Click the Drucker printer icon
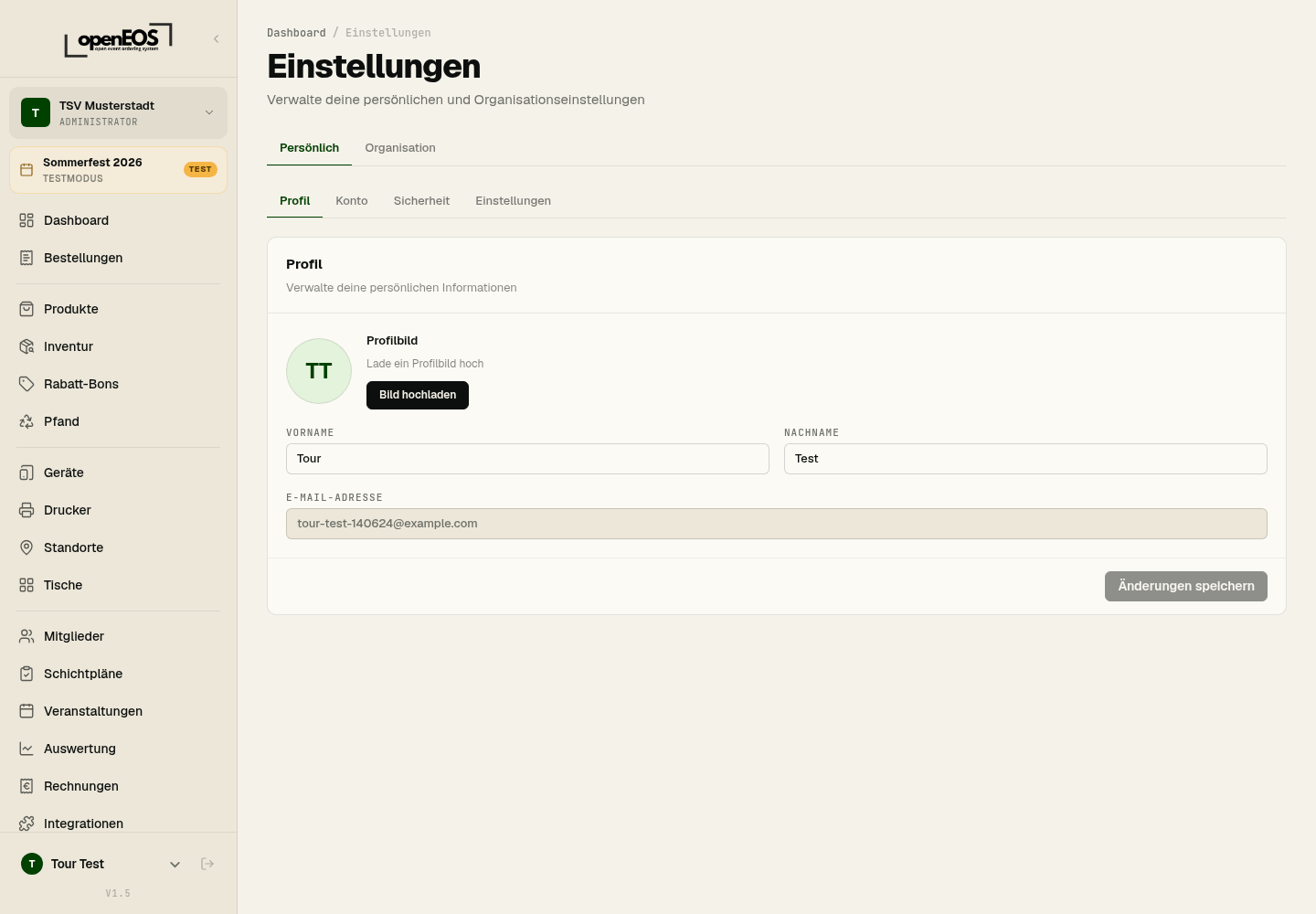1316x914 pixels. 27,510
